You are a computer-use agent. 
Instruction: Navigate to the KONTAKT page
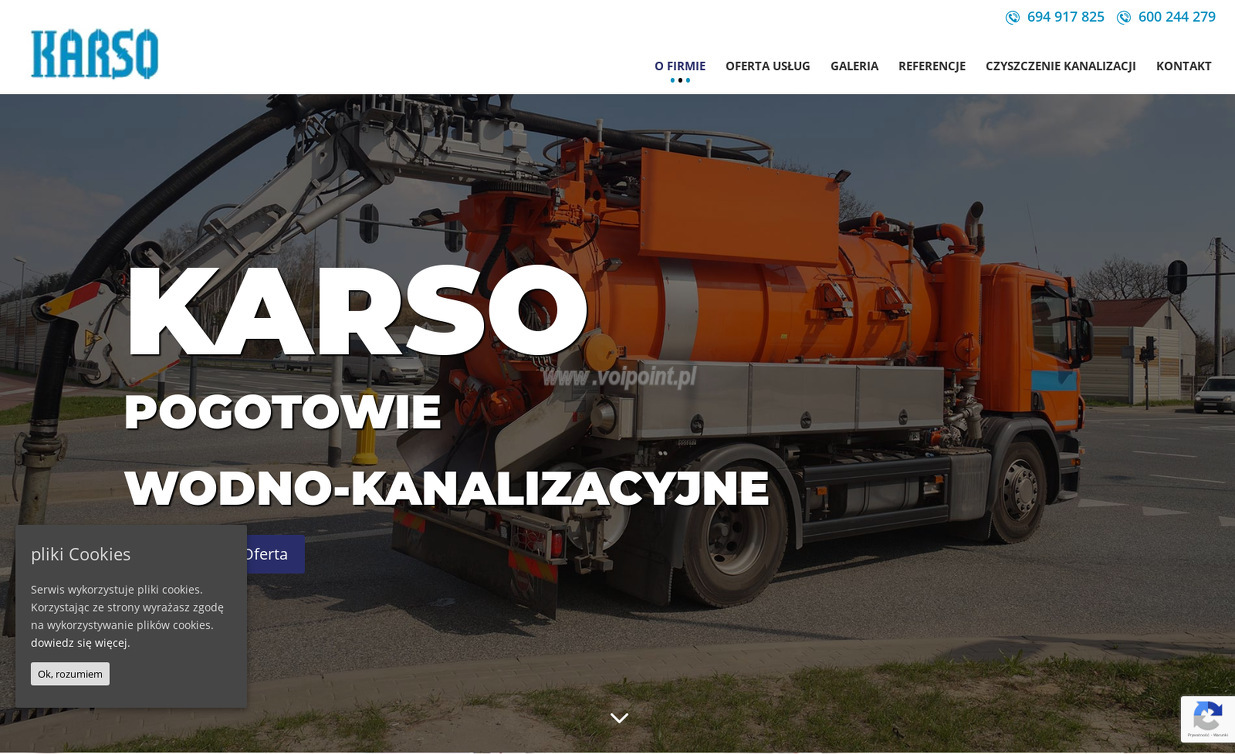(x=1184, y=66)
